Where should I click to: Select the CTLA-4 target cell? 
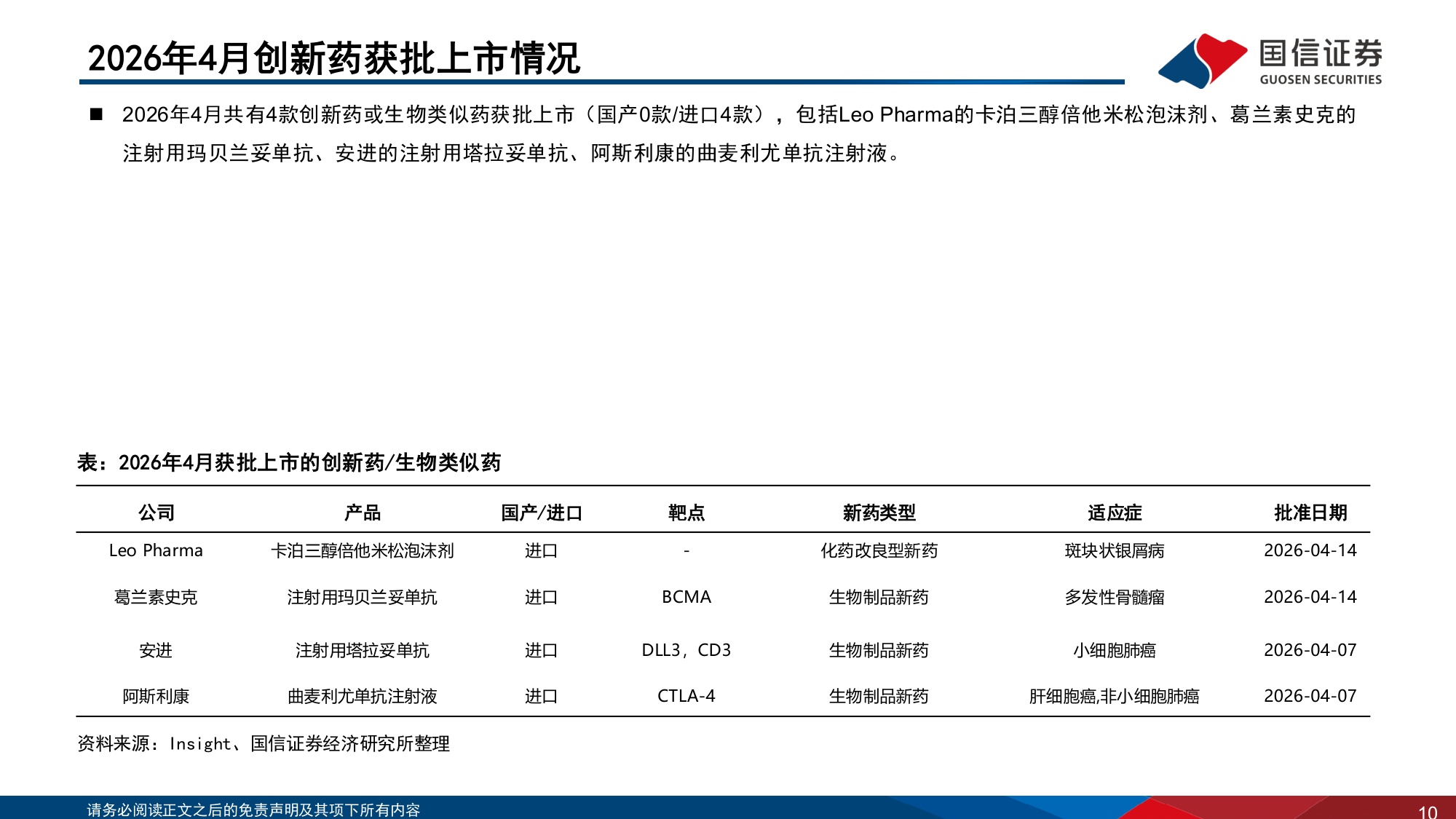pyautogui.click(x=687, y=696)
